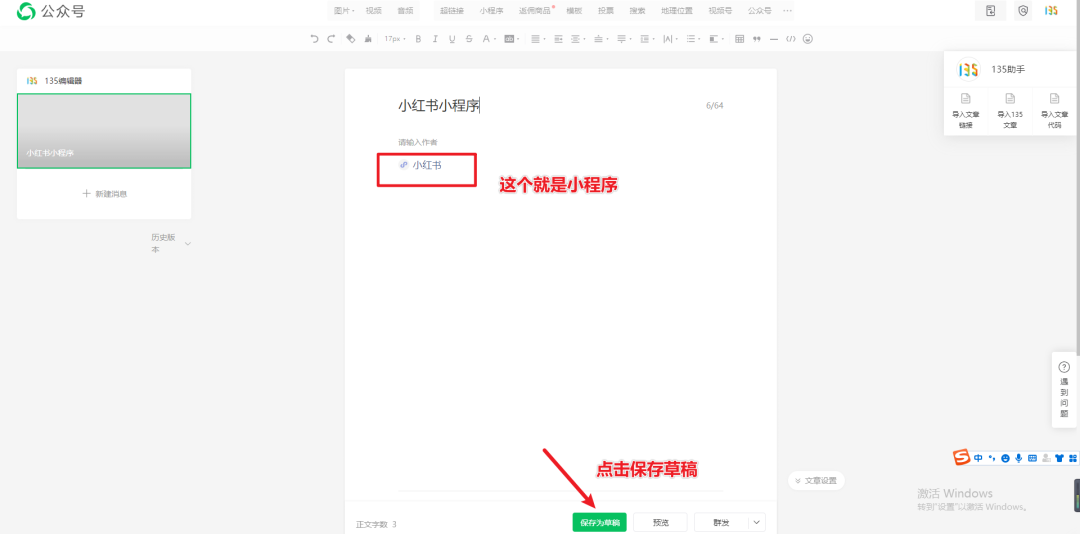Screen dimensions: 1080x534
Task: Click the import document icon at top right
Action: [x=990, y=10]
